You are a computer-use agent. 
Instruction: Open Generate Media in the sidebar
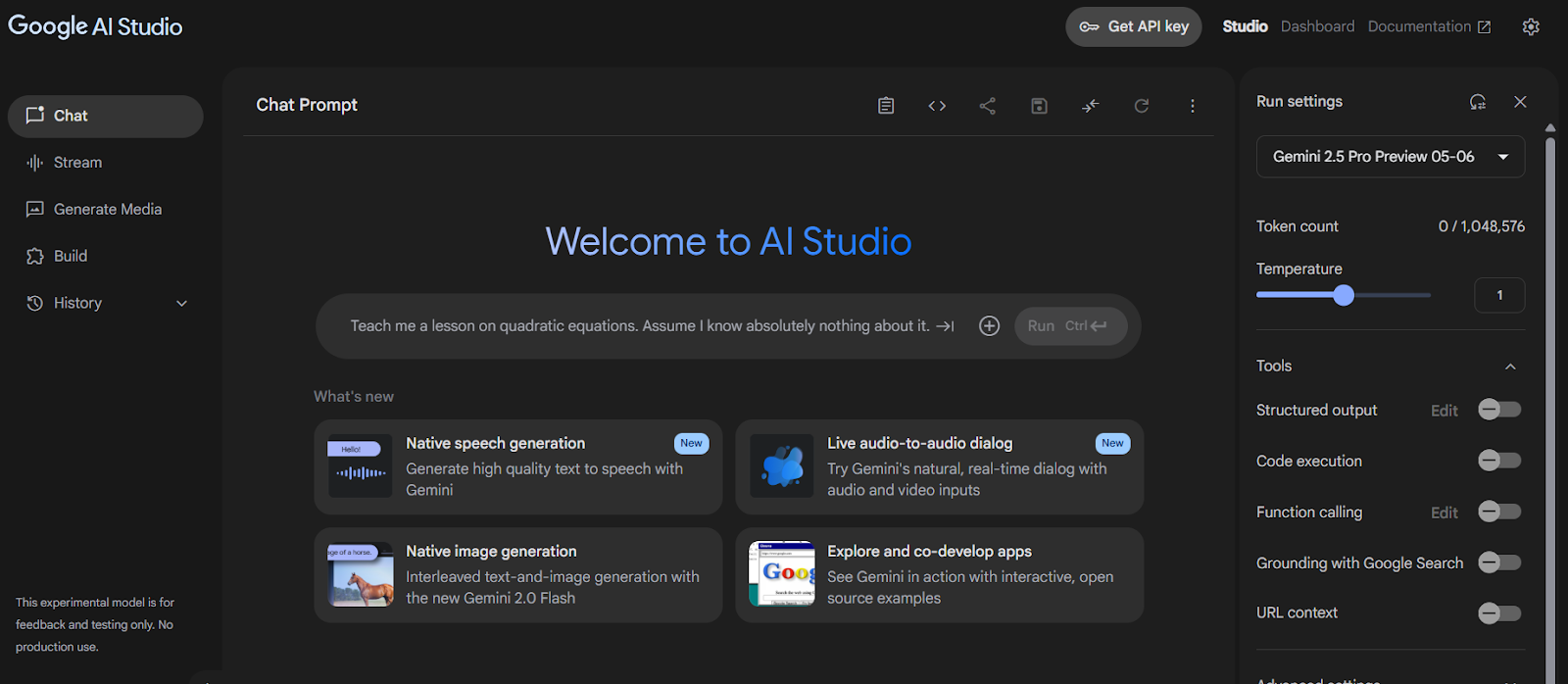coord(106,210)
